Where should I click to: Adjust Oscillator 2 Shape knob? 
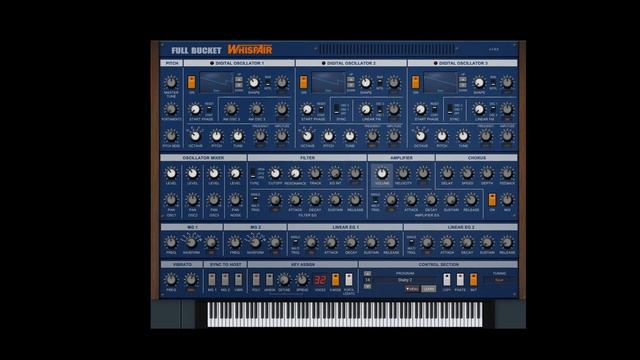(366, 82)
